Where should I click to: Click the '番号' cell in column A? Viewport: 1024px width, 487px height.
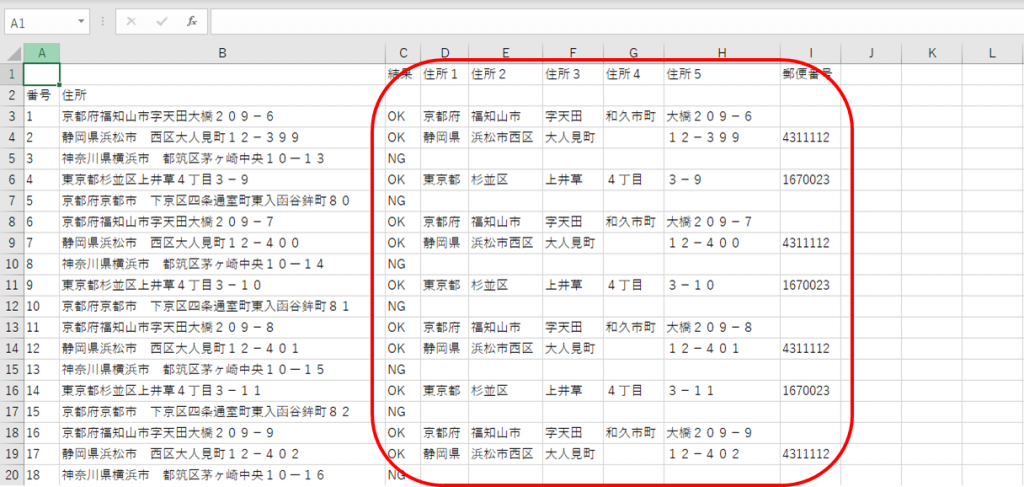click(x=42, y=95)
